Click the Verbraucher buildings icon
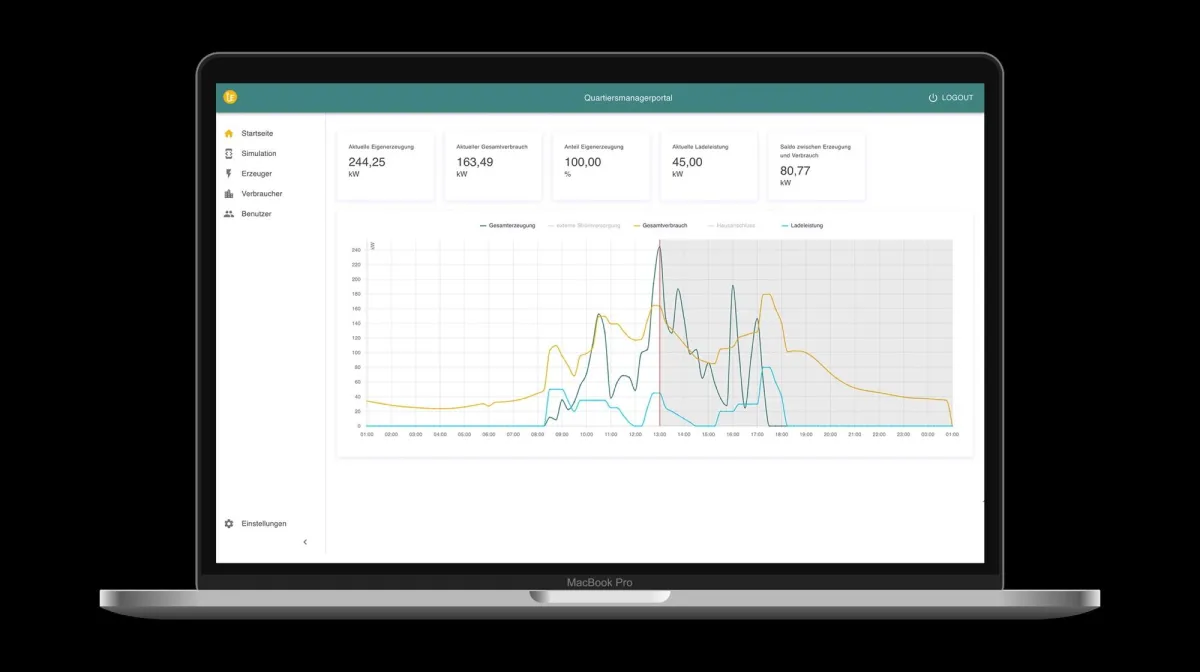This screenshot has height=672, width=1200. click(229, 194)
